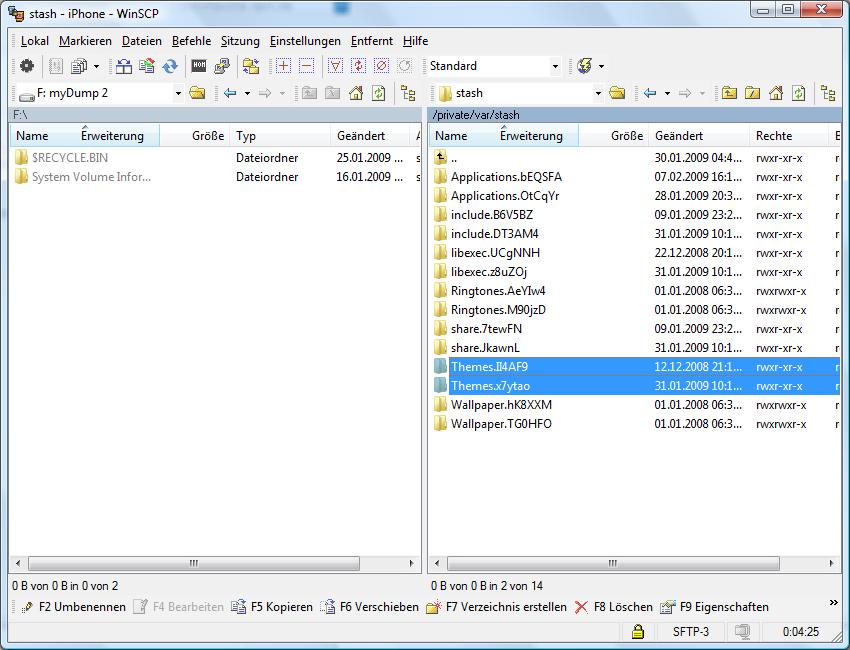This screenshot has width=850, height=650.
Task: Open the Einstellungen menu
Action: point(305,41)
